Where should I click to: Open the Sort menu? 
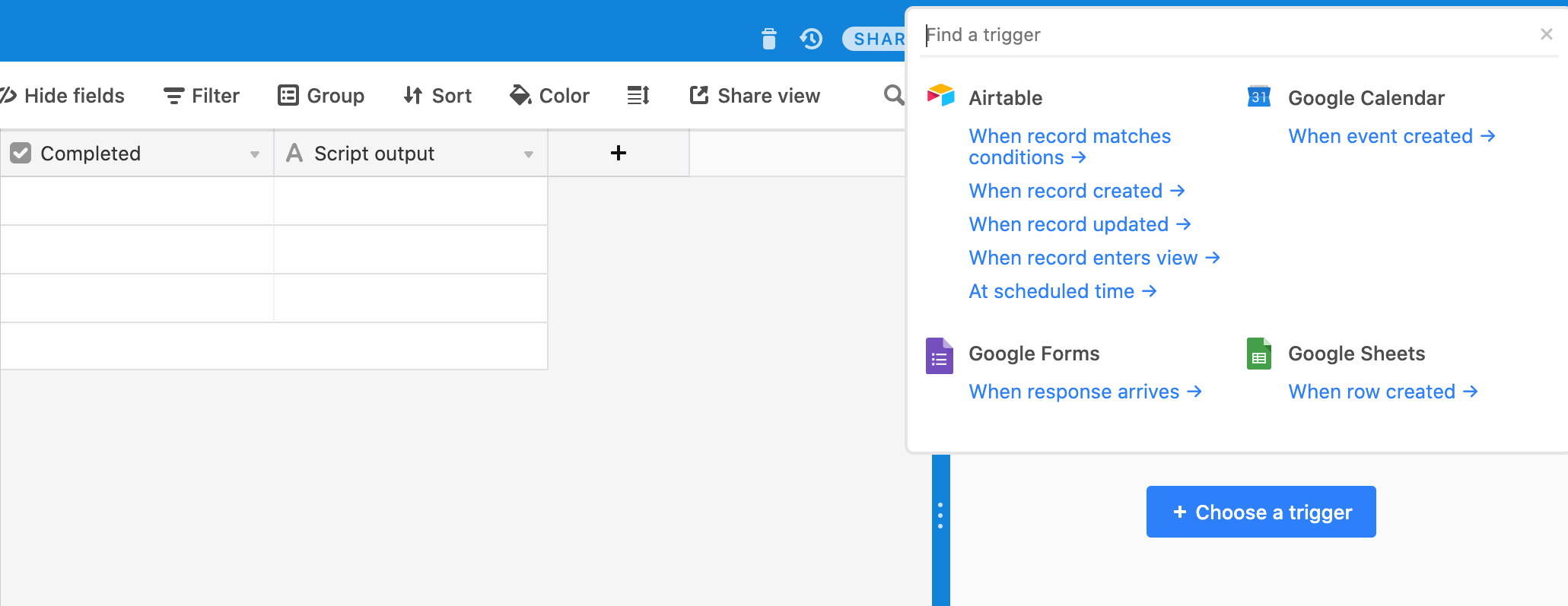pos(437,95)
